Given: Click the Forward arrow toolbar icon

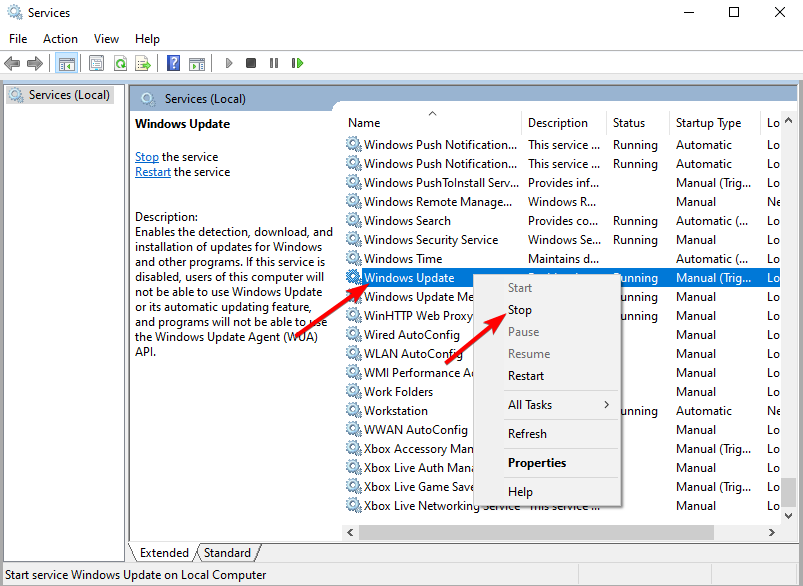Looking at the screenshot, I should [34, 64].
